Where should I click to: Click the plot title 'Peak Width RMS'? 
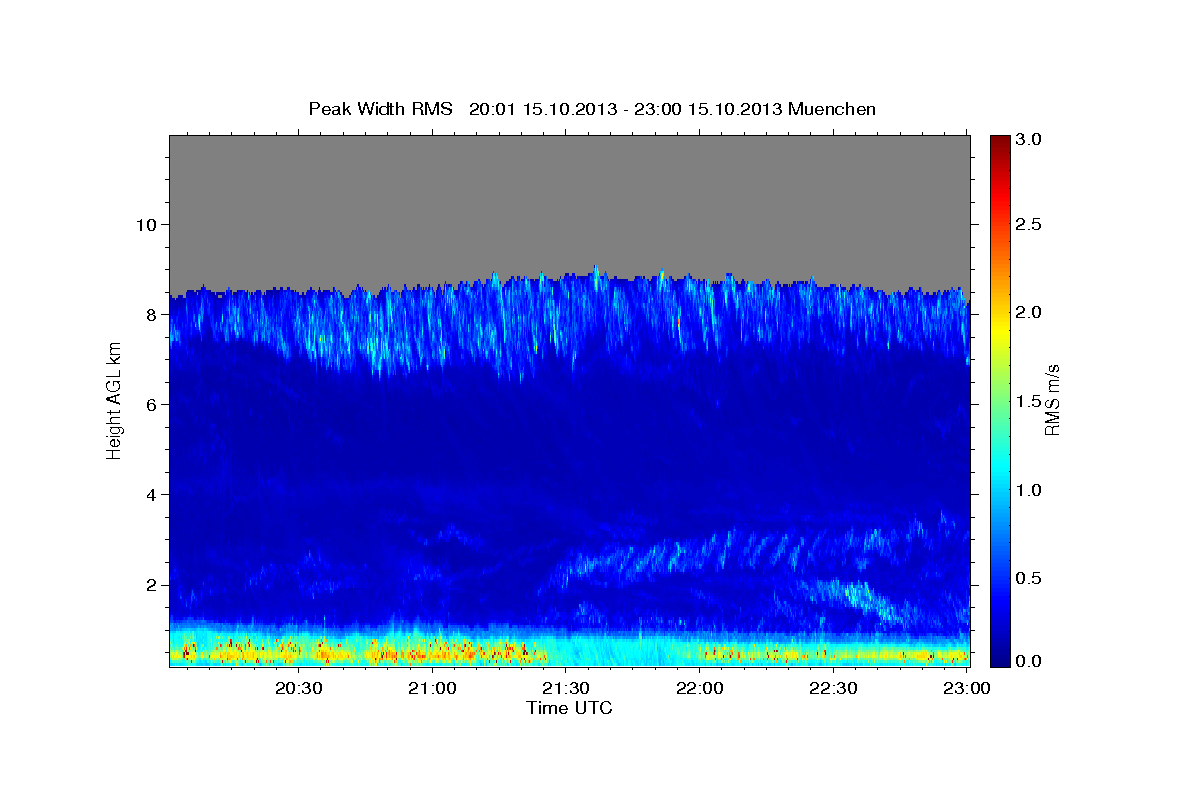380,108
